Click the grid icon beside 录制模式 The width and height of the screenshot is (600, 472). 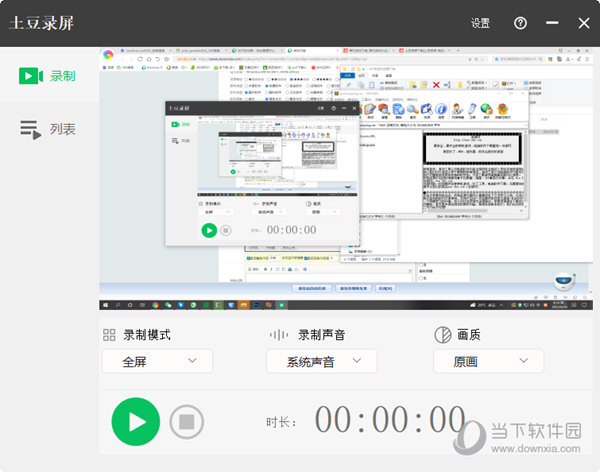tap(109, 335)
